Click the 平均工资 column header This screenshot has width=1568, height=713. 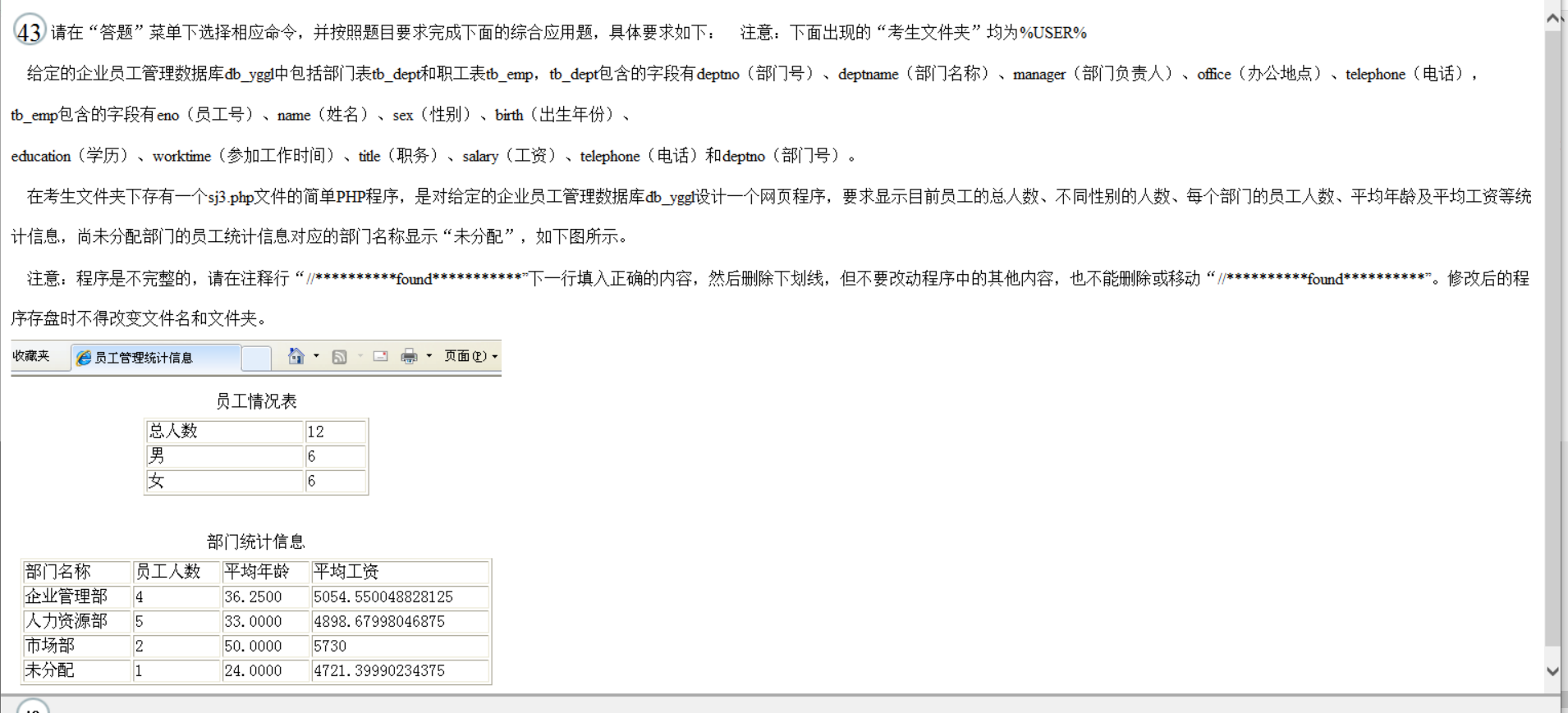click(400, 572)
